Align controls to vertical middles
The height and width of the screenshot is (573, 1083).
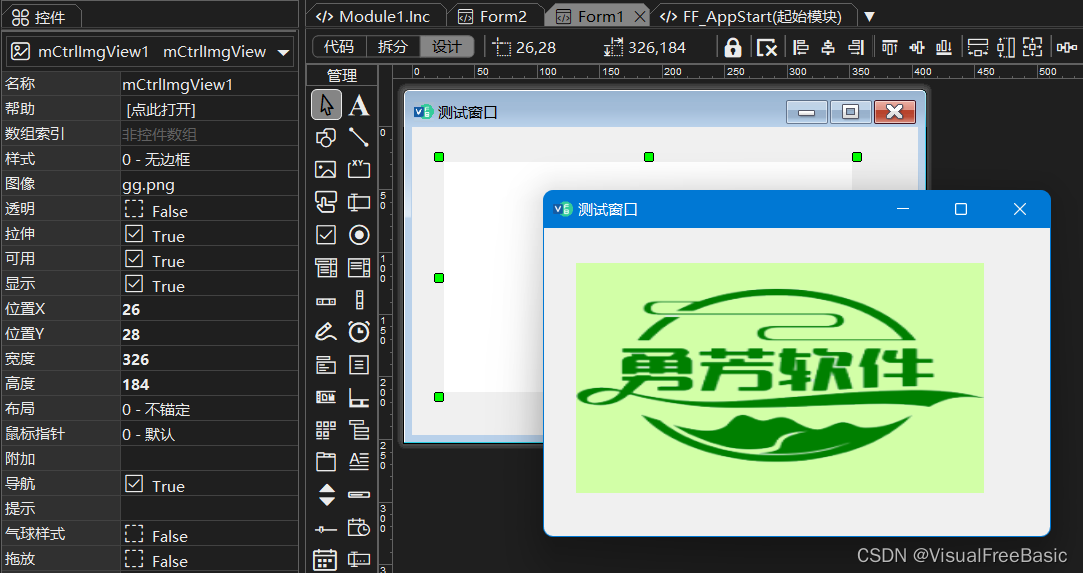tap(917, 48)
